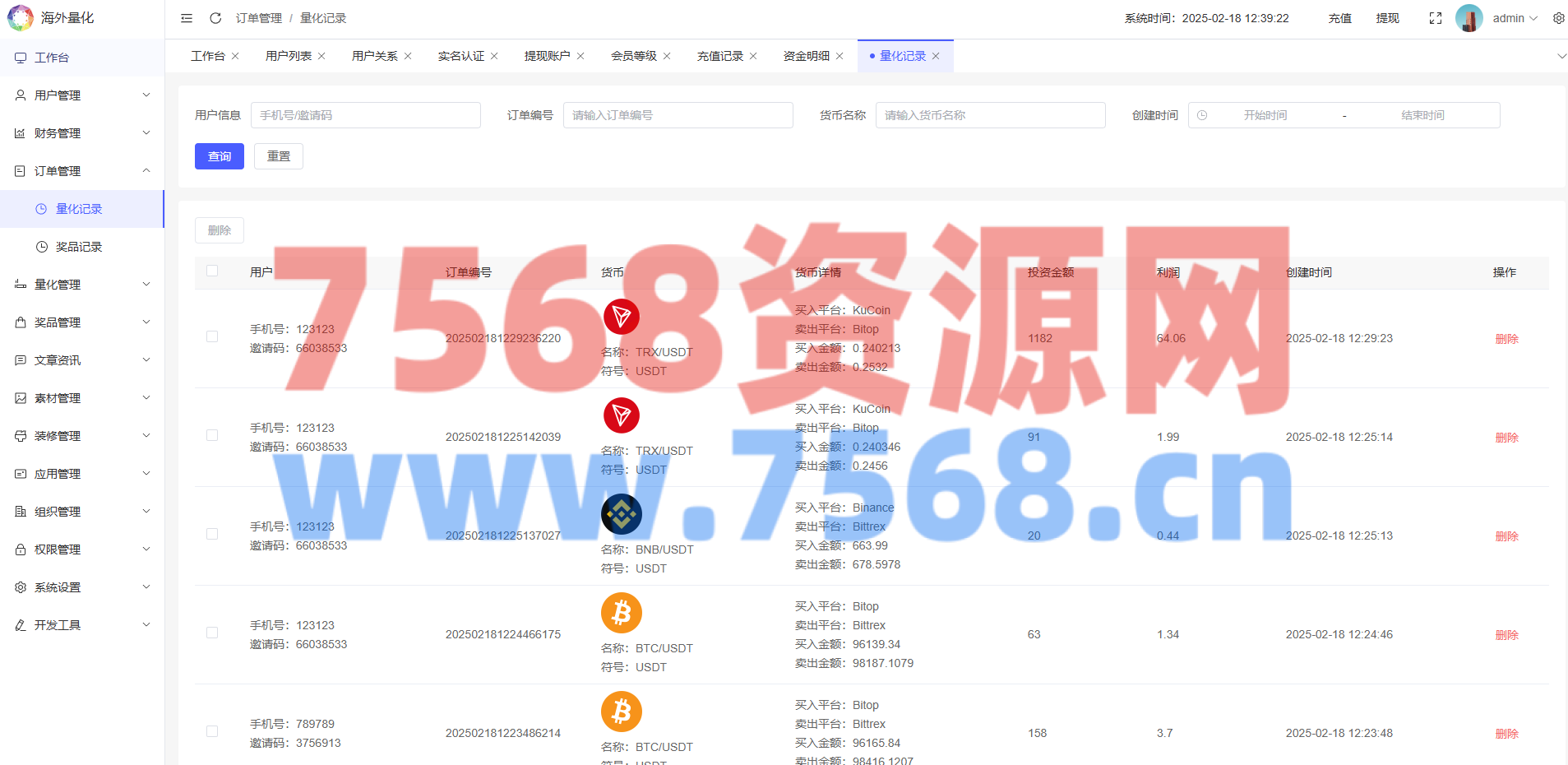Switch to the 充值记录 tab
Viewport: 1568px width, 765px height.
[719, 56]
